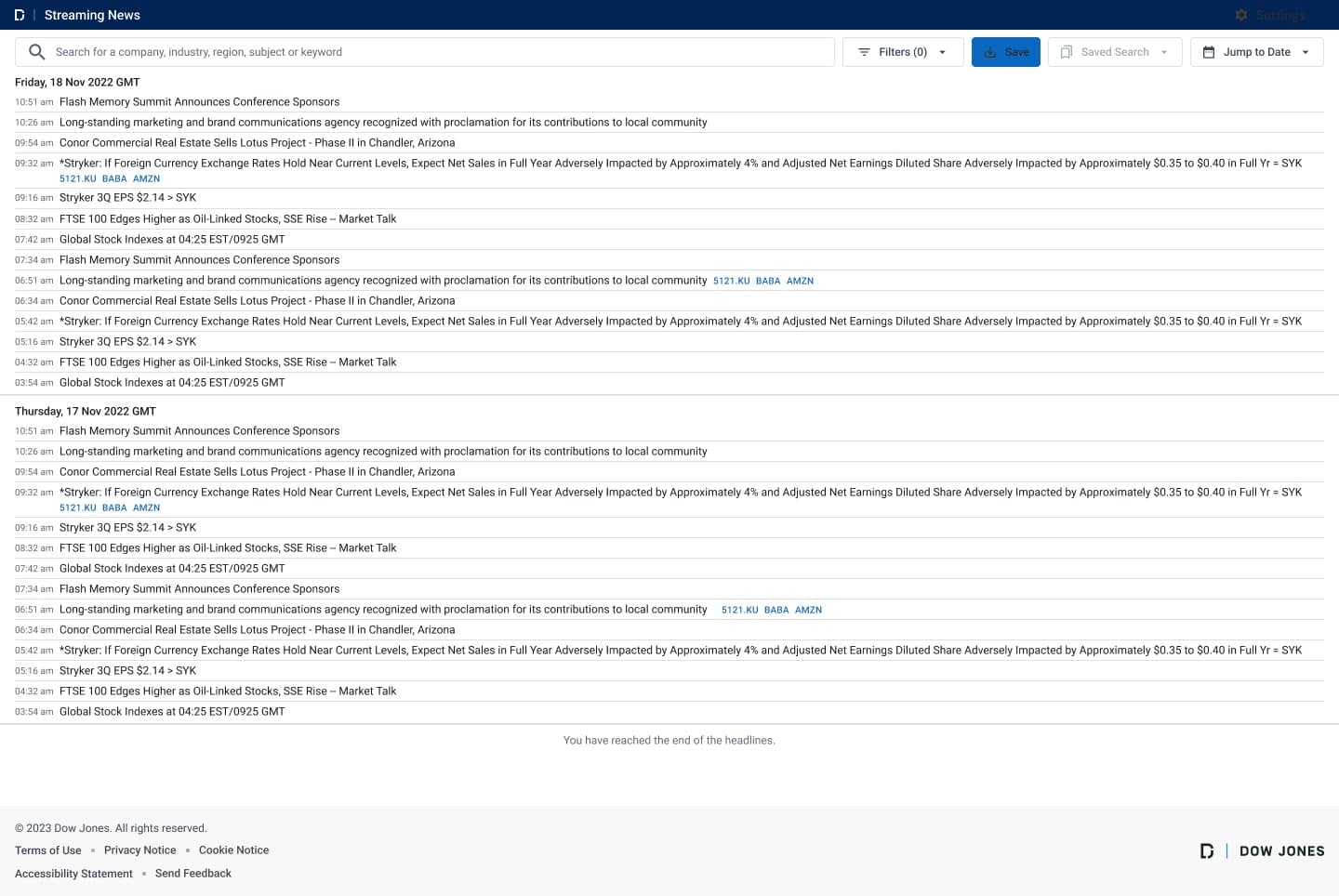
Task: Open the Privacy Notice link
Action: [140, 850]
